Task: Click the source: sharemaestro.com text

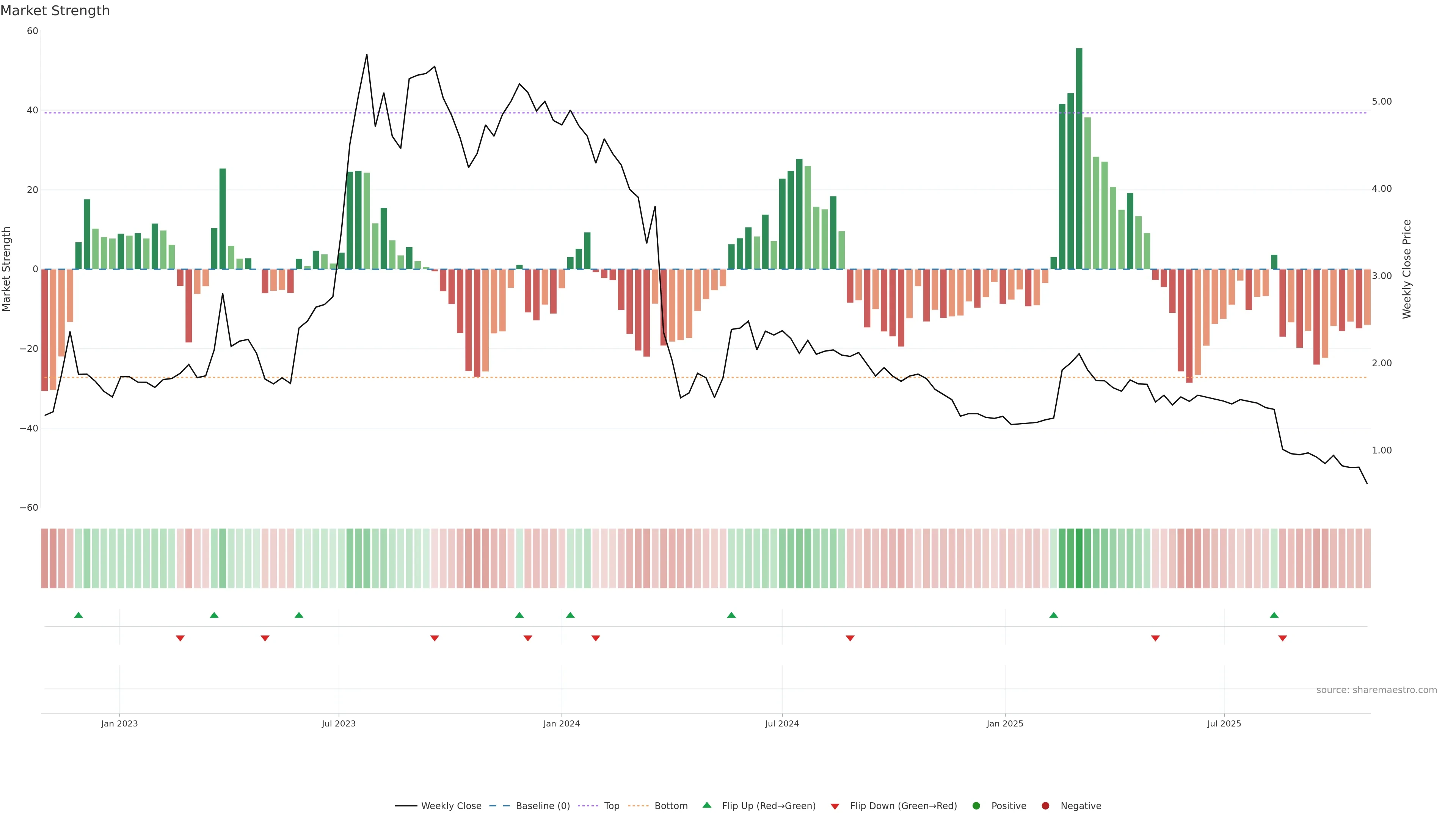Action: [x=1376, y=690]
